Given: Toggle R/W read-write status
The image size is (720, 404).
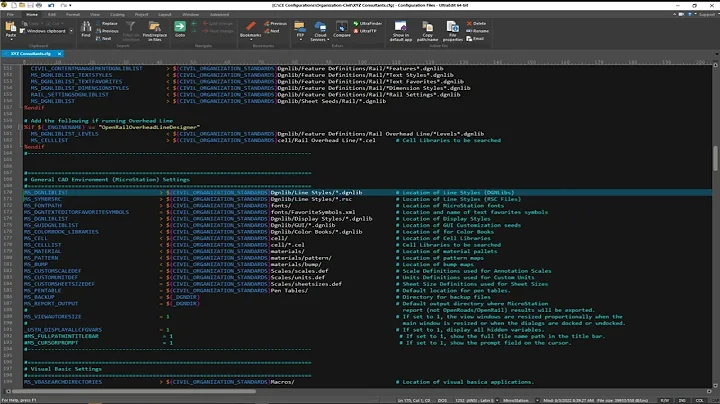Looking at the screenshot, I should tap(664, 401).
